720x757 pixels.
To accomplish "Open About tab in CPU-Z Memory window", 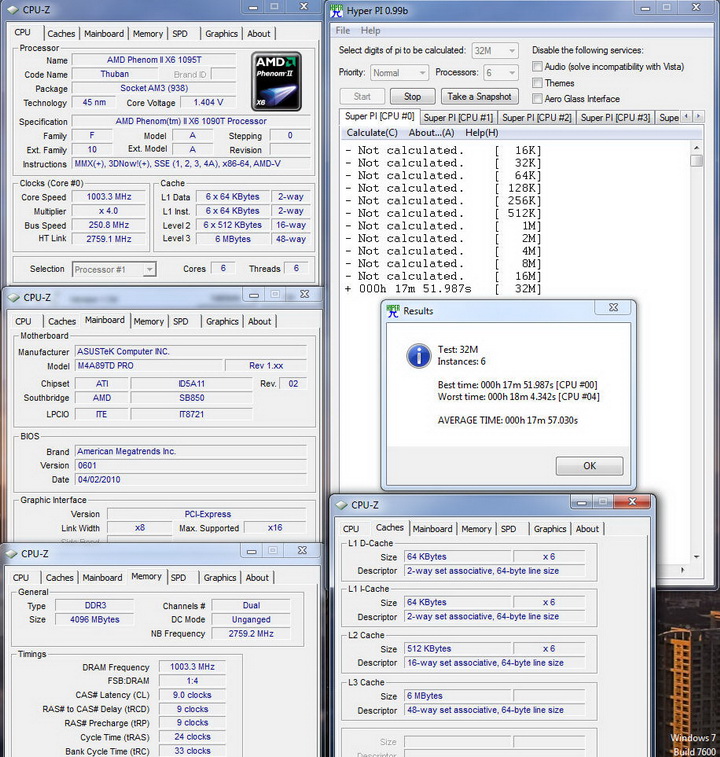I will 257,578.
